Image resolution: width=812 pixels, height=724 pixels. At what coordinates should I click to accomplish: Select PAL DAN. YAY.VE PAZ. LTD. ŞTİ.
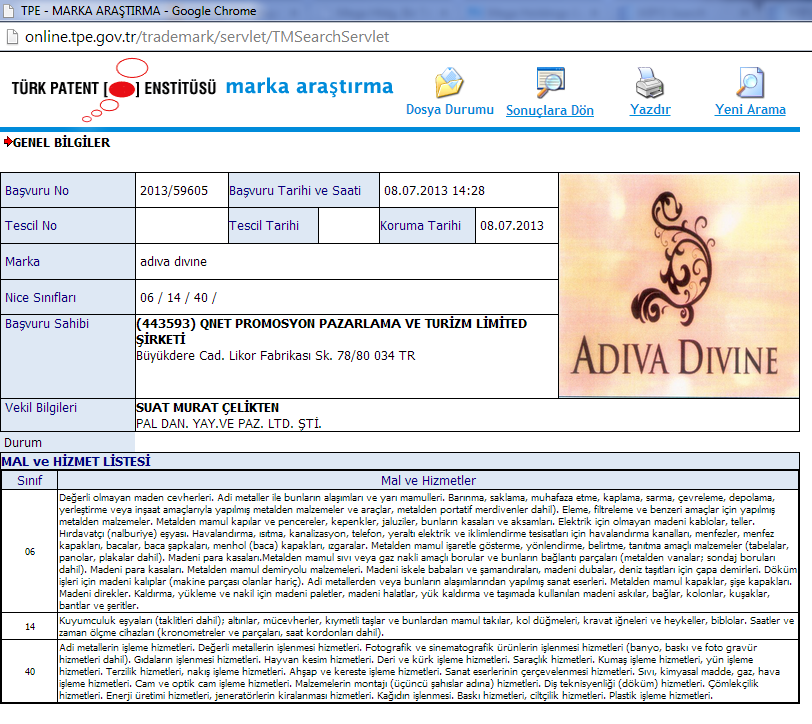pos(228,424)
